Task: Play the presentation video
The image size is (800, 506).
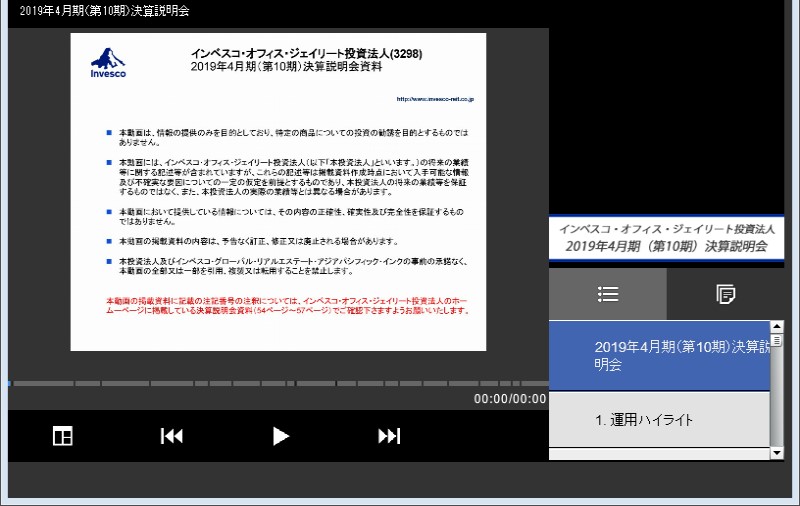Action: tap(280, 436)
